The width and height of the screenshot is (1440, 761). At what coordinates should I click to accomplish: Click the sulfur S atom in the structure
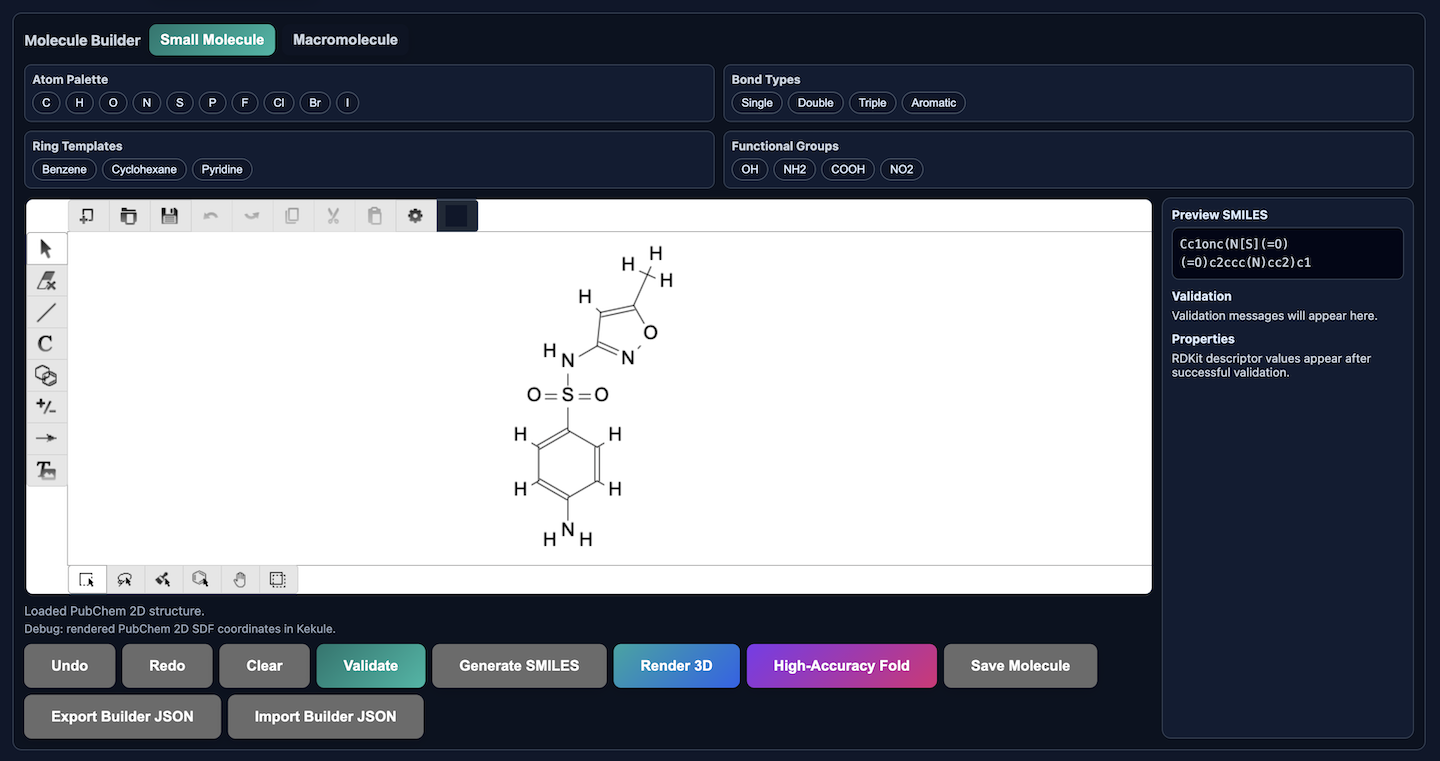pos(568,395)
